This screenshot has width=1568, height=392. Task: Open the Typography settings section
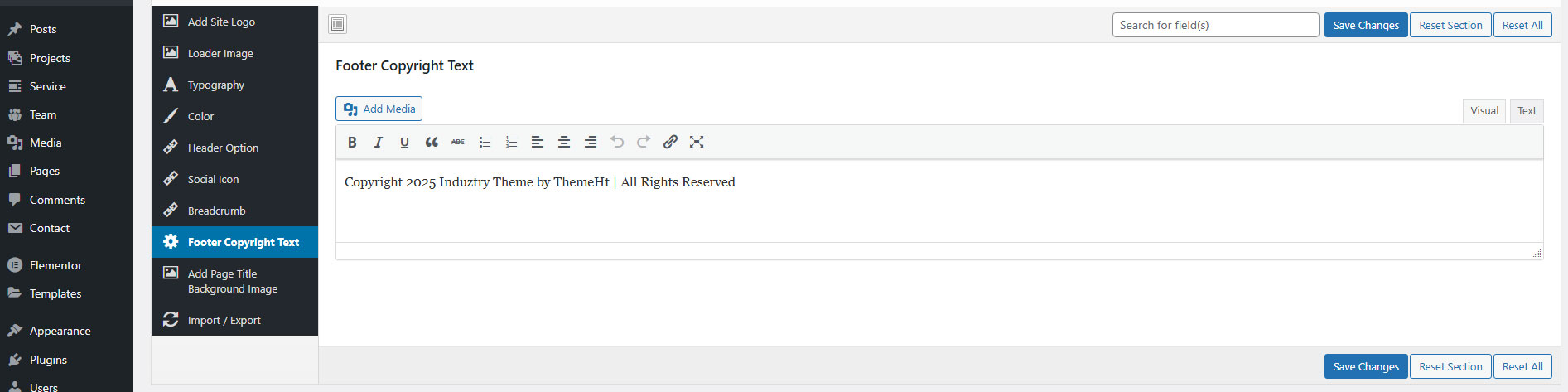[x=215, y=85]
